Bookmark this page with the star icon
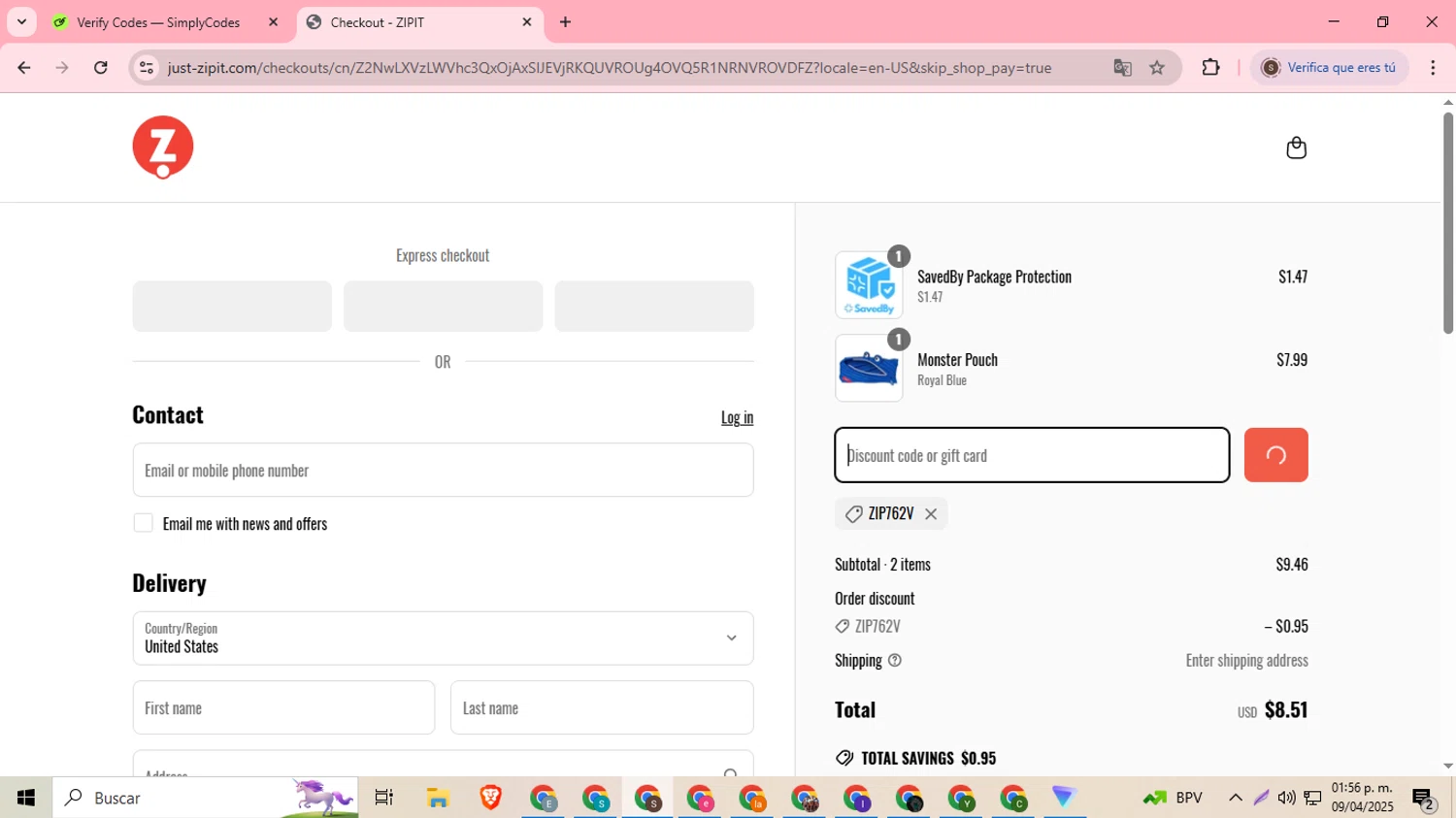 [1157, 68]
